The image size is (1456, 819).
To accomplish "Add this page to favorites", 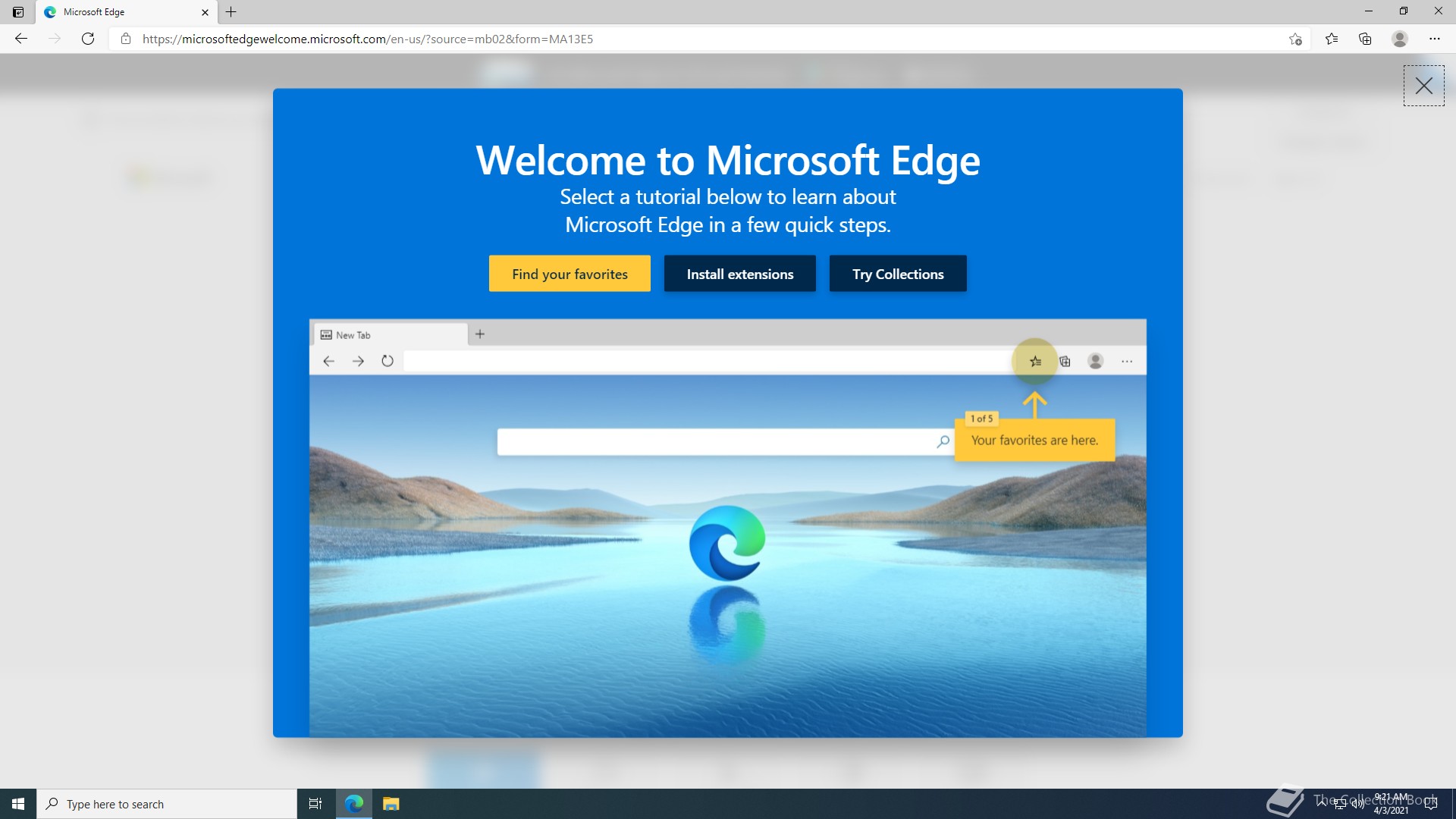I will (1295, 39).
